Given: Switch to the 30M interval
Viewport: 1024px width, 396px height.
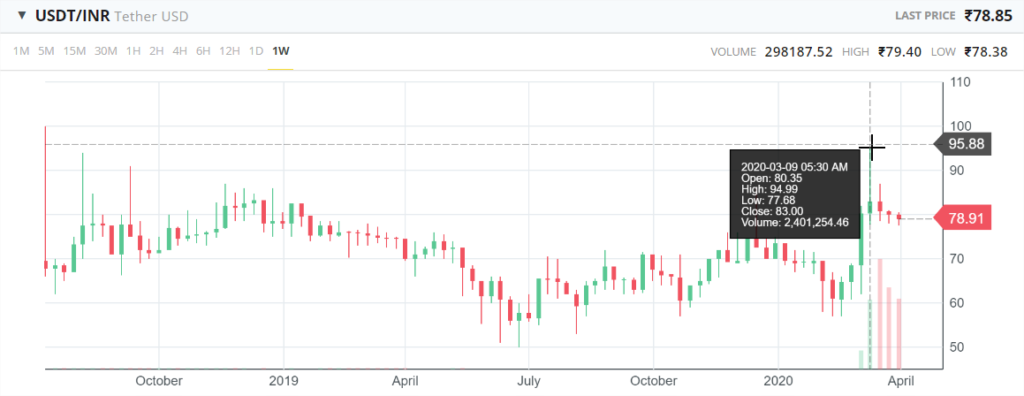Looking at the screenshot, I should click(106, 51).
